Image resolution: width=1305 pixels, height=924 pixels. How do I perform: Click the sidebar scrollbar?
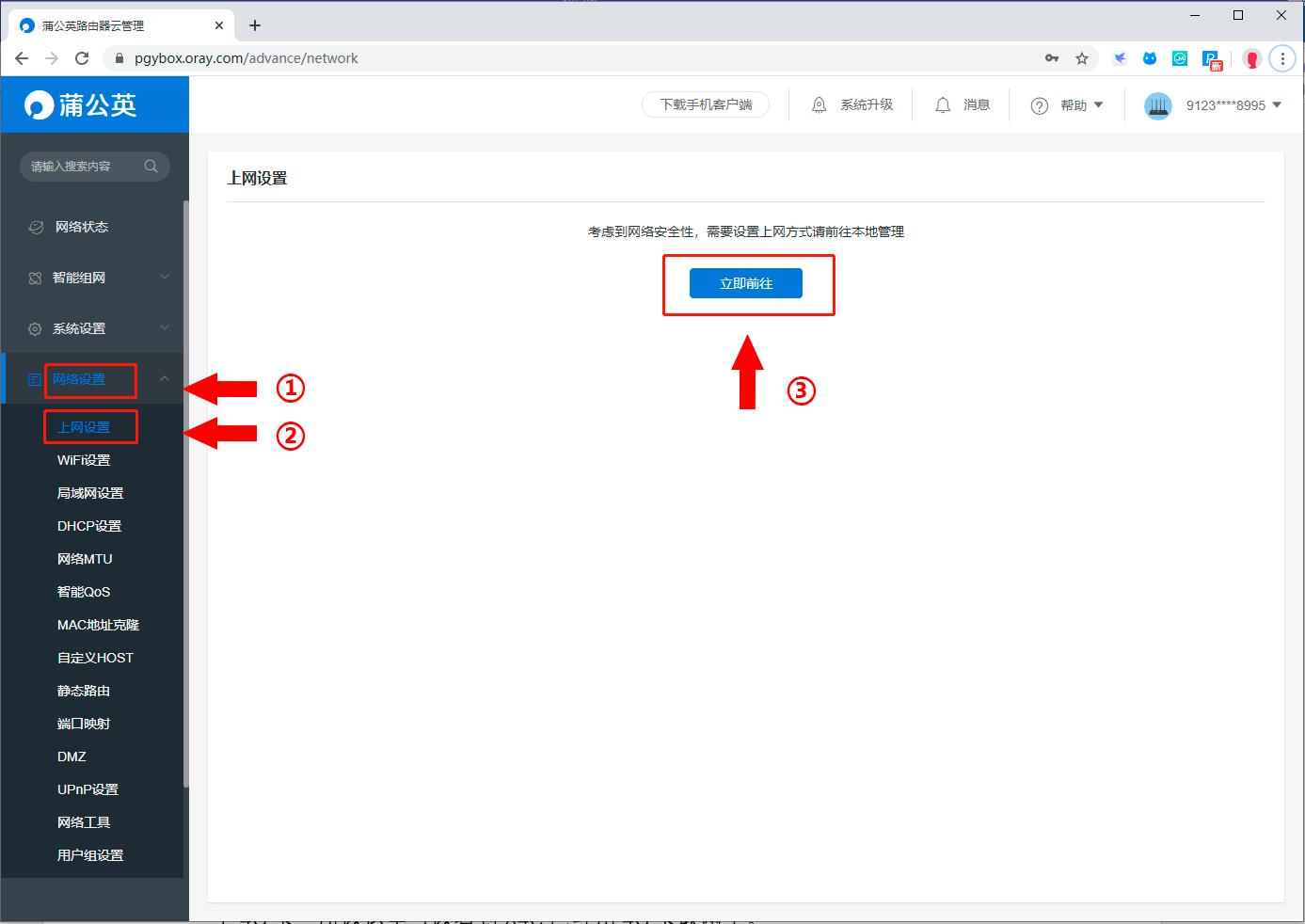[x=185, y=470]
